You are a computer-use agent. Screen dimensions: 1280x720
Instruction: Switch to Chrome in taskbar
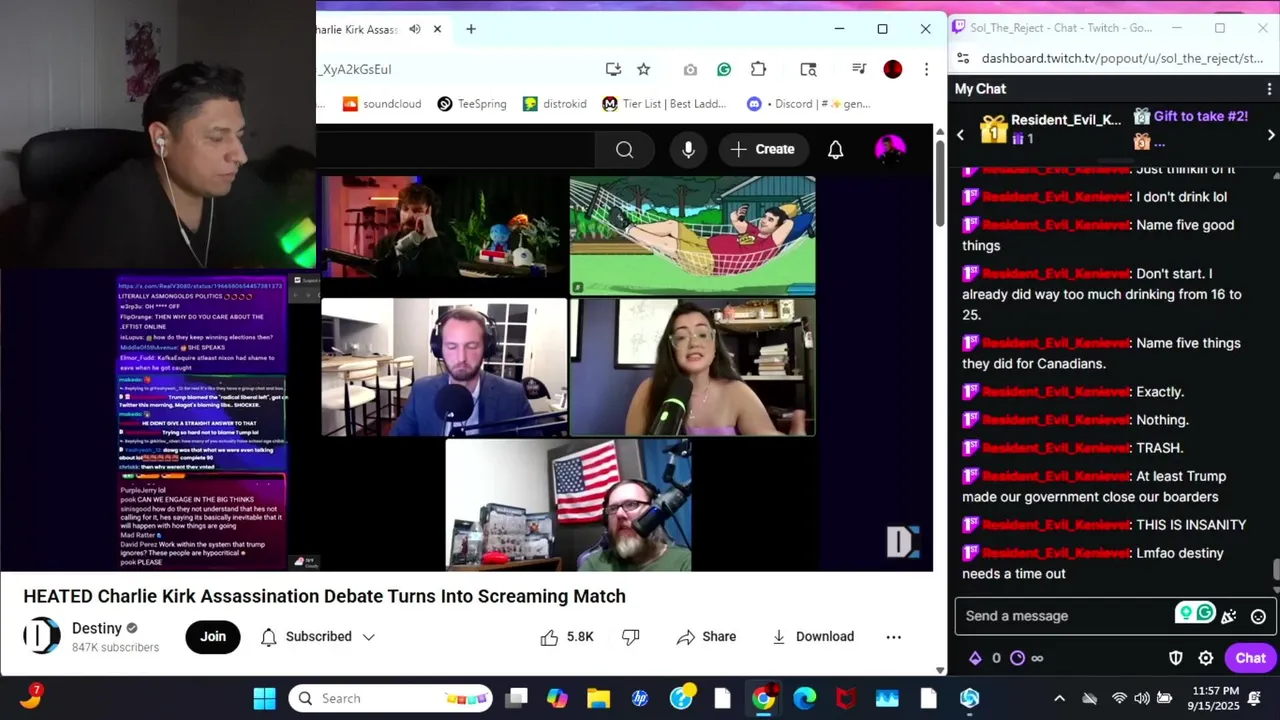point(763,698)
